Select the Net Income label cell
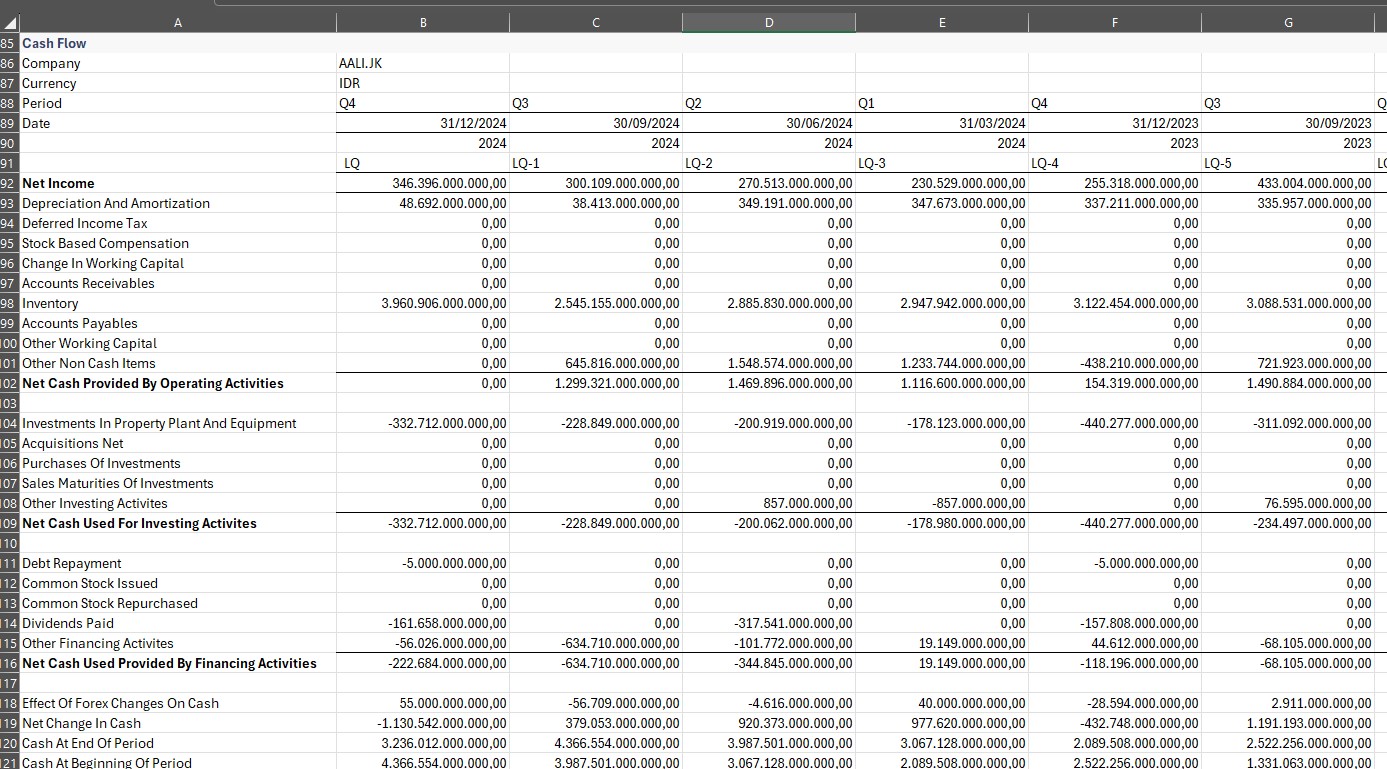This screenshot has height=769, width=1387. (58, 183)
